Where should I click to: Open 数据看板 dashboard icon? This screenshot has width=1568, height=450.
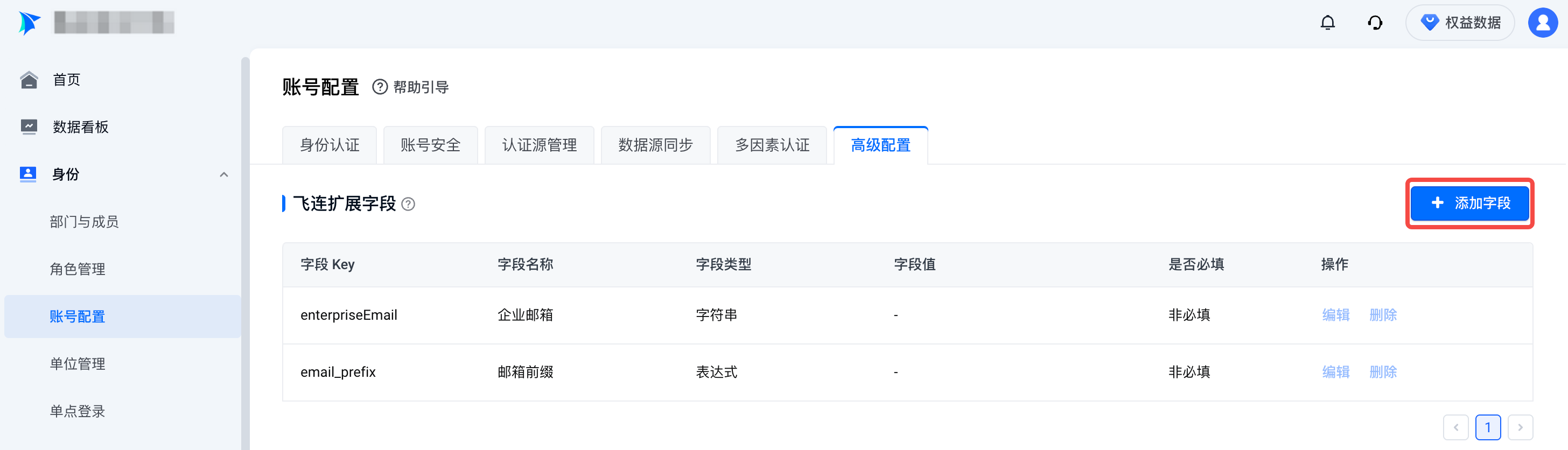point(29,126)
